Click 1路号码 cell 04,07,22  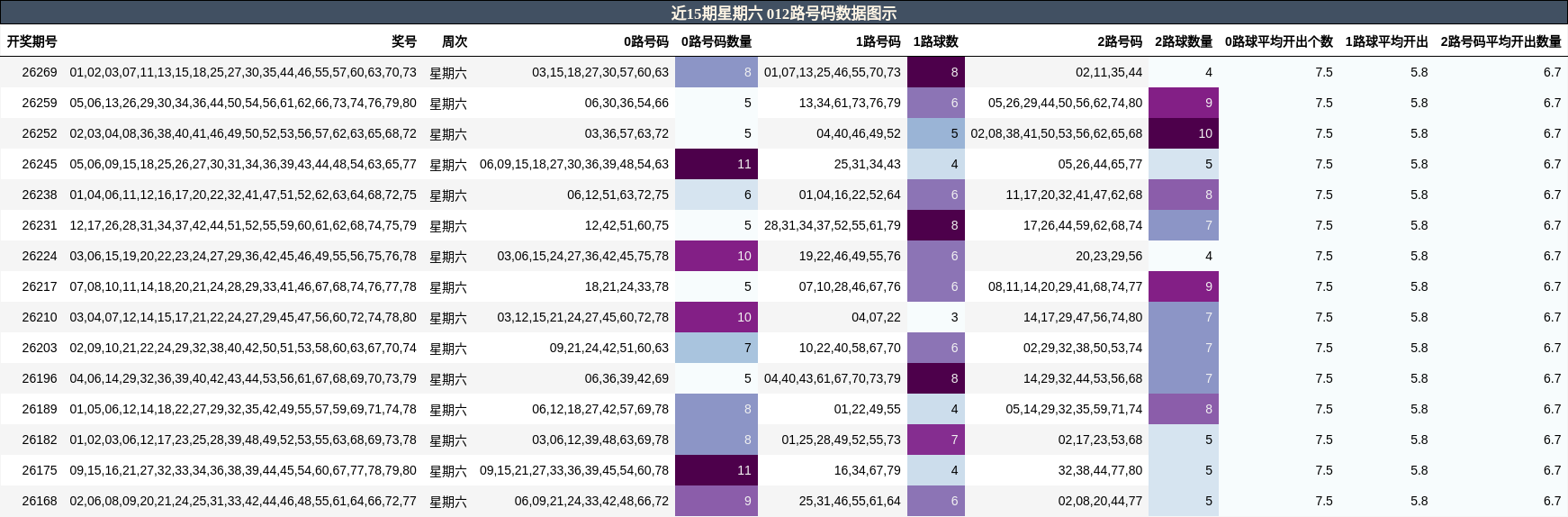(x=876, y=317)
